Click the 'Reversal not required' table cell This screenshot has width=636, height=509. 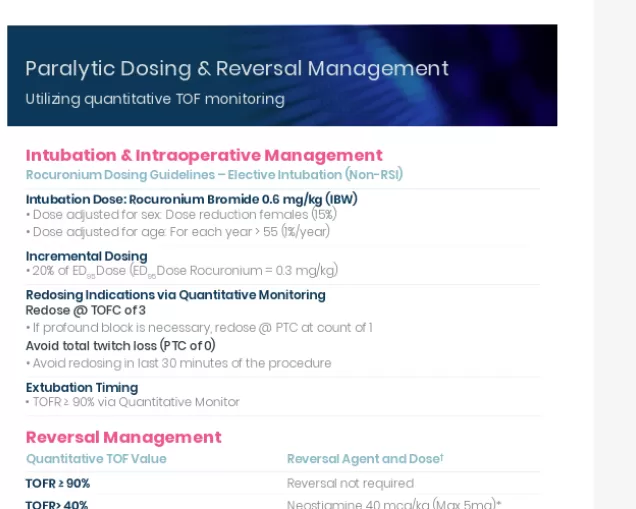pyautogui.click(x=350, y=483)
